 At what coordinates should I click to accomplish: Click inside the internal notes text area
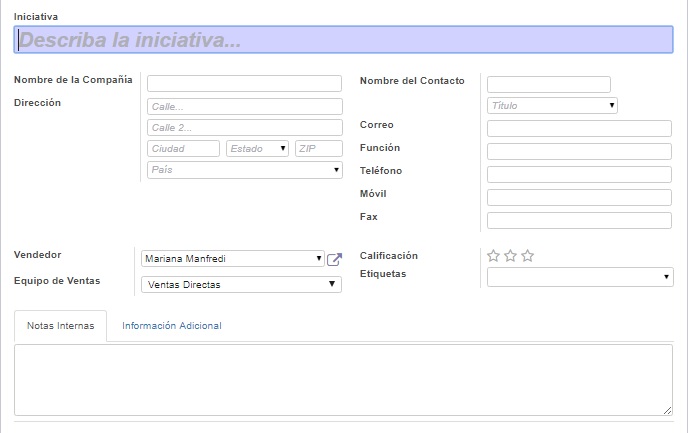click(343, 380)
